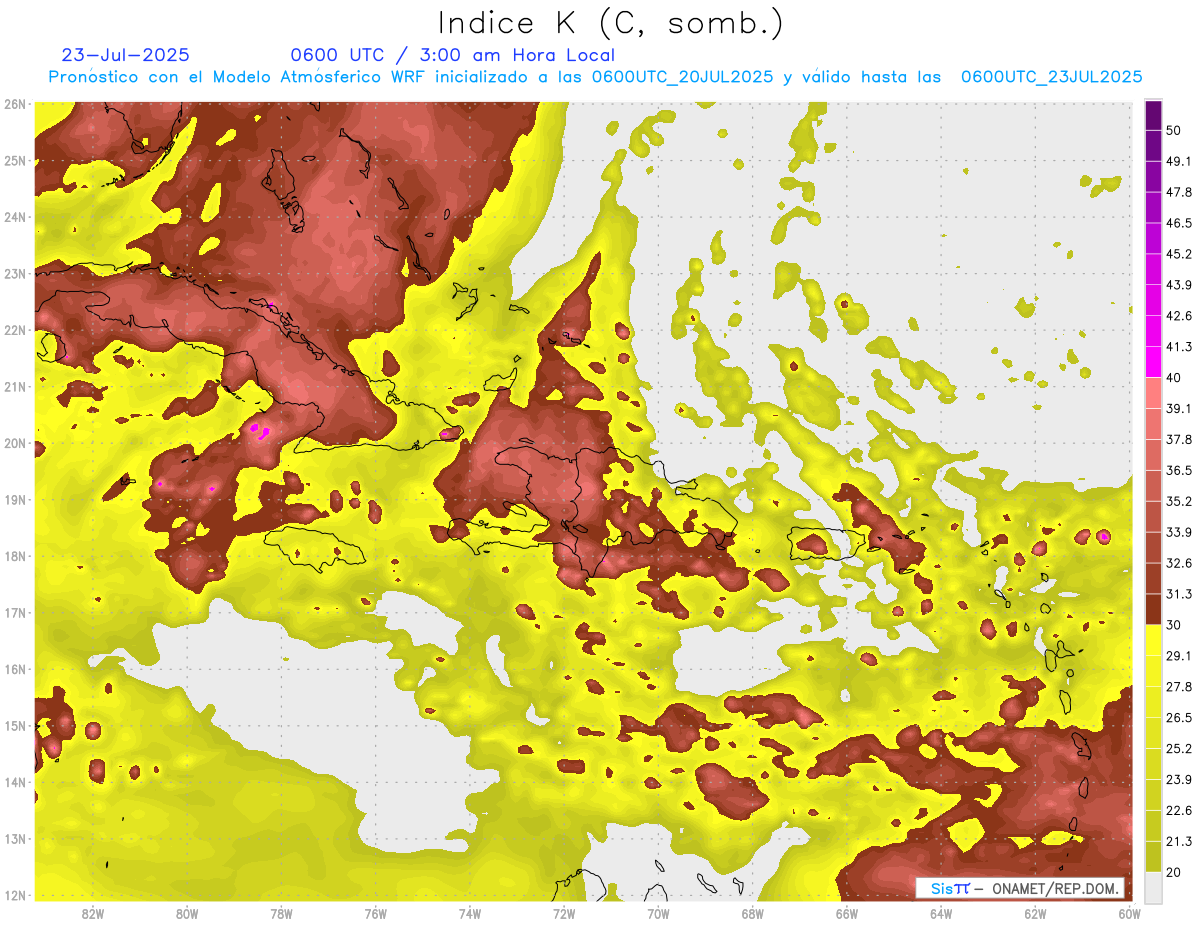Select the "16N" latitude label
The width and height of the screenshot is (1200, 927).
14,669
